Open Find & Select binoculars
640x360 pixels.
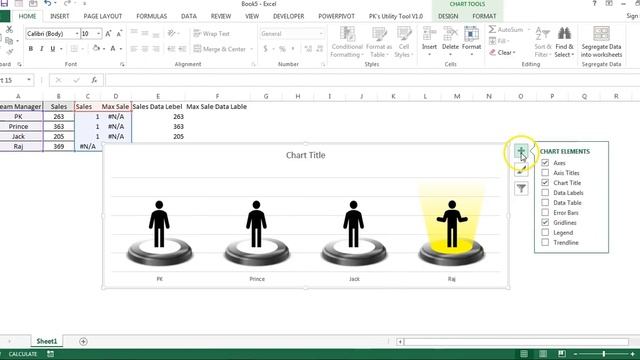coord(564,42)
